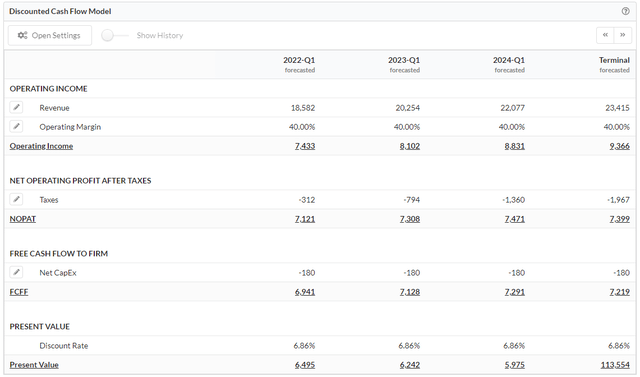Click FCFF value 6,941
Viewport: 640px width, 377px height.
[305, 292]
